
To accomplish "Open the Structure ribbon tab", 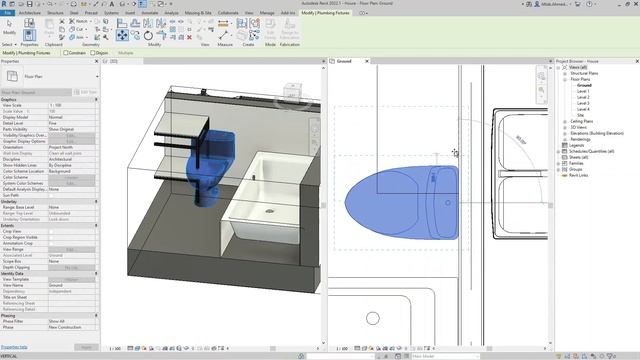I will coord(55,13).
